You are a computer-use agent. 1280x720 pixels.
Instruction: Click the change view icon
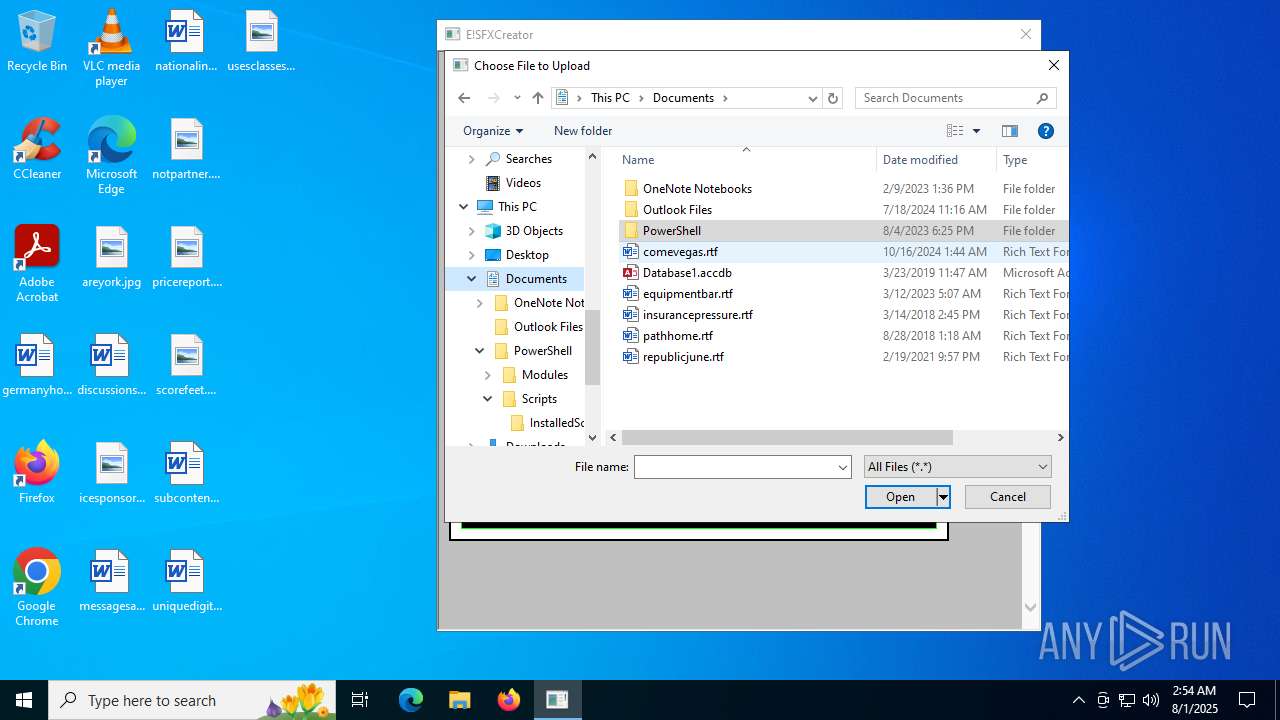point(955,131)
